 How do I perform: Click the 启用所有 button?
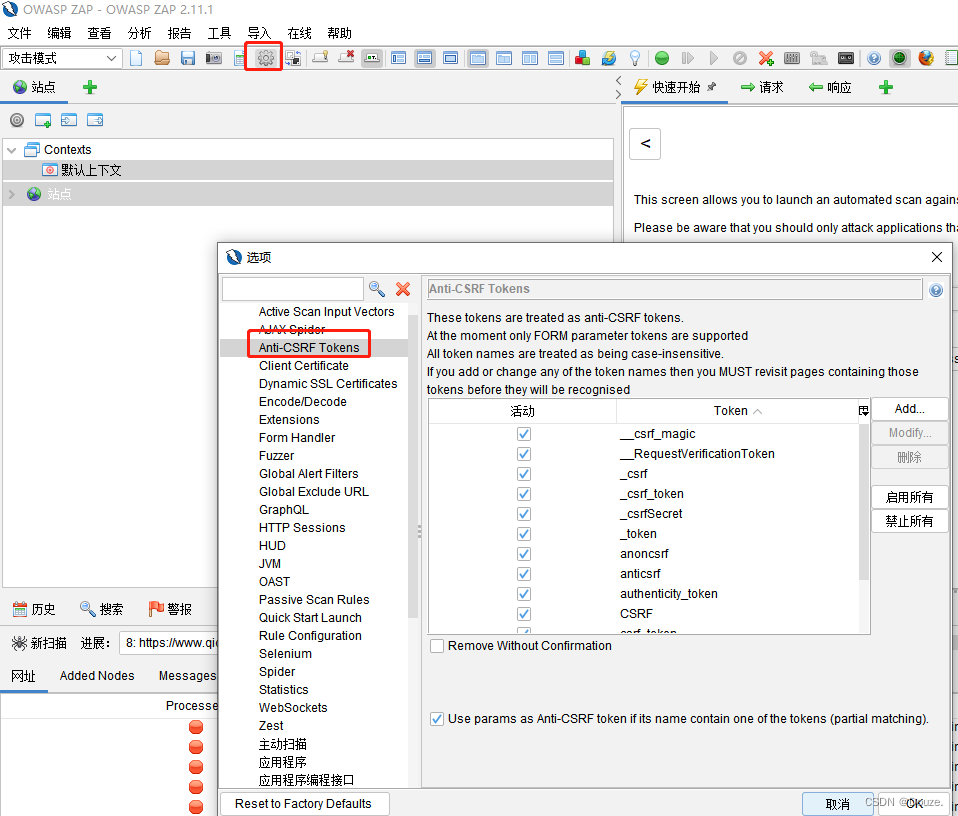[909, 497]
